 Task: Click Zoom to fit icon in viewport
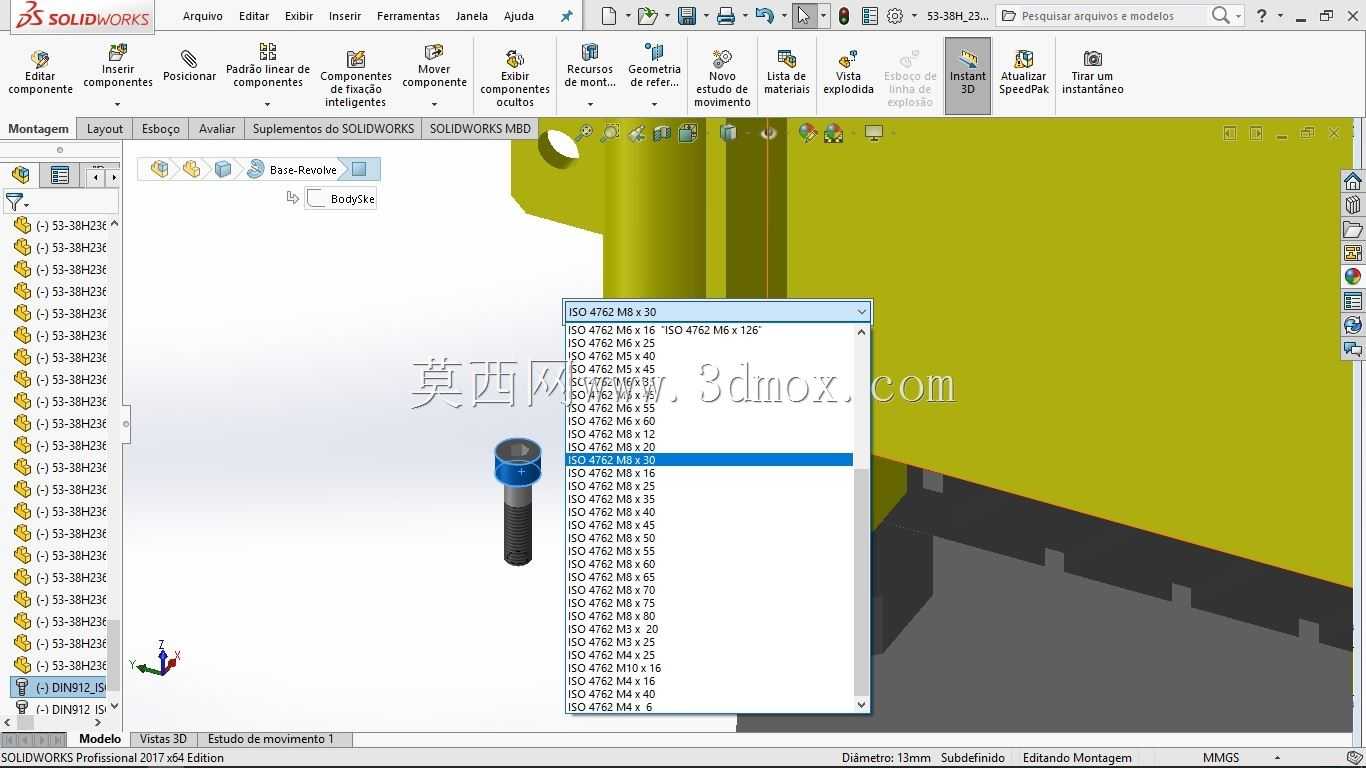583,133
